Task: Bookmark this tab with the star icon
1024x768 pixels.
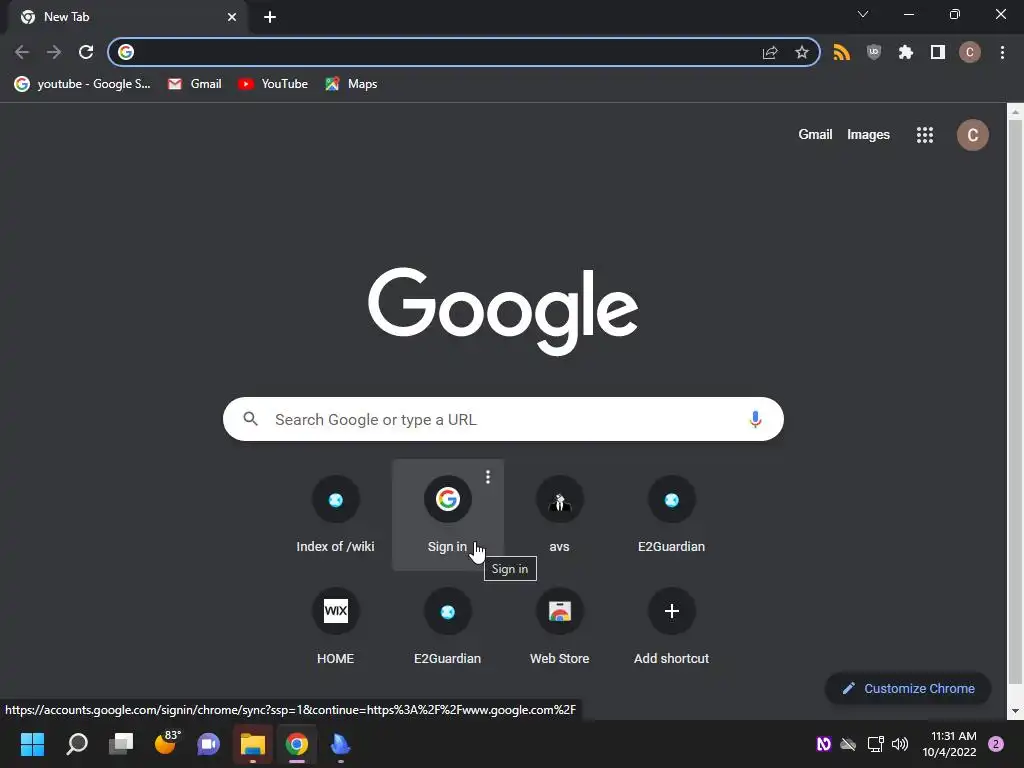Action: click(802, 52)
